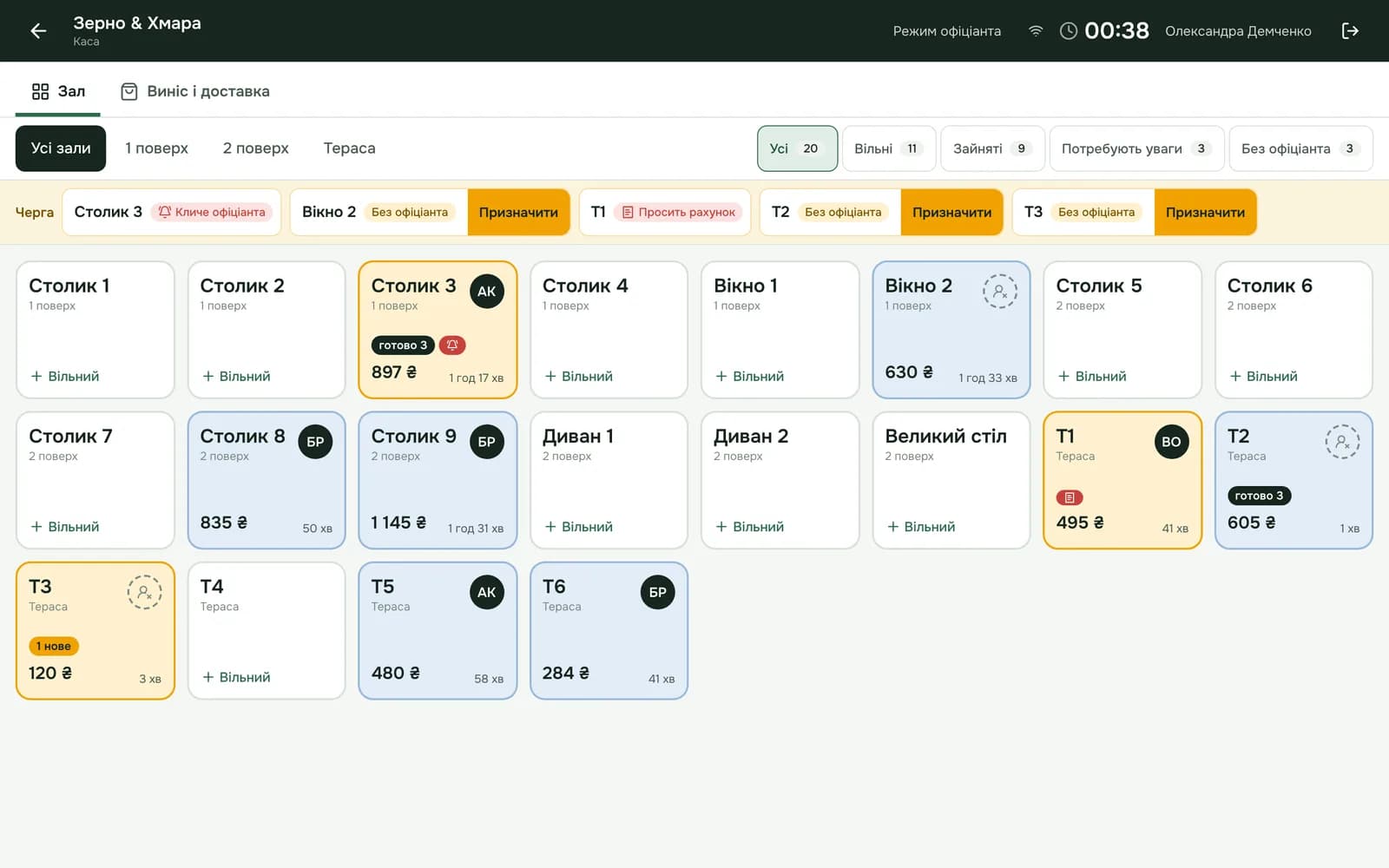Image resolution: width=1389 pixels, height=868 pixels.
Task: Click unassigned waiter icon on Вікно 2 card
Action: click(x=1000, y=292)
